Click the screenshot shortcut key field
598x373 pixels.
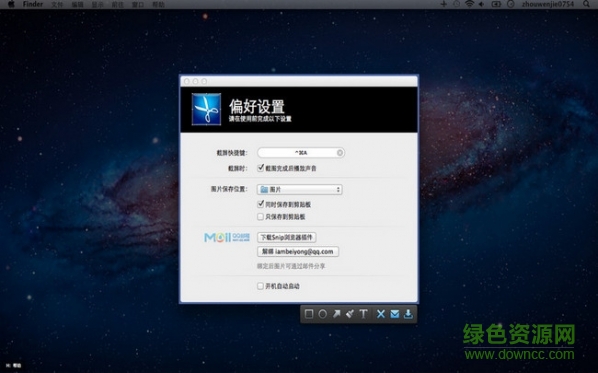tap(301, 153)
